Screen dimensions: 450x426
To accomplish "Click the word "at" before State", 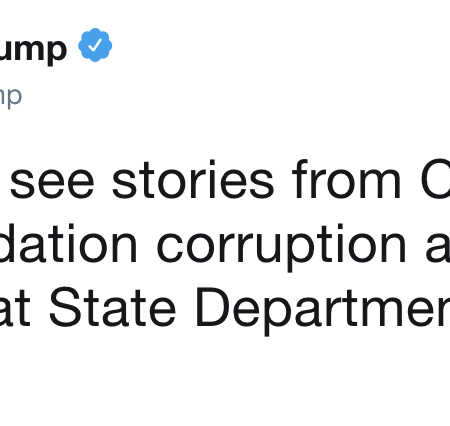I will (x=15, y=309).
